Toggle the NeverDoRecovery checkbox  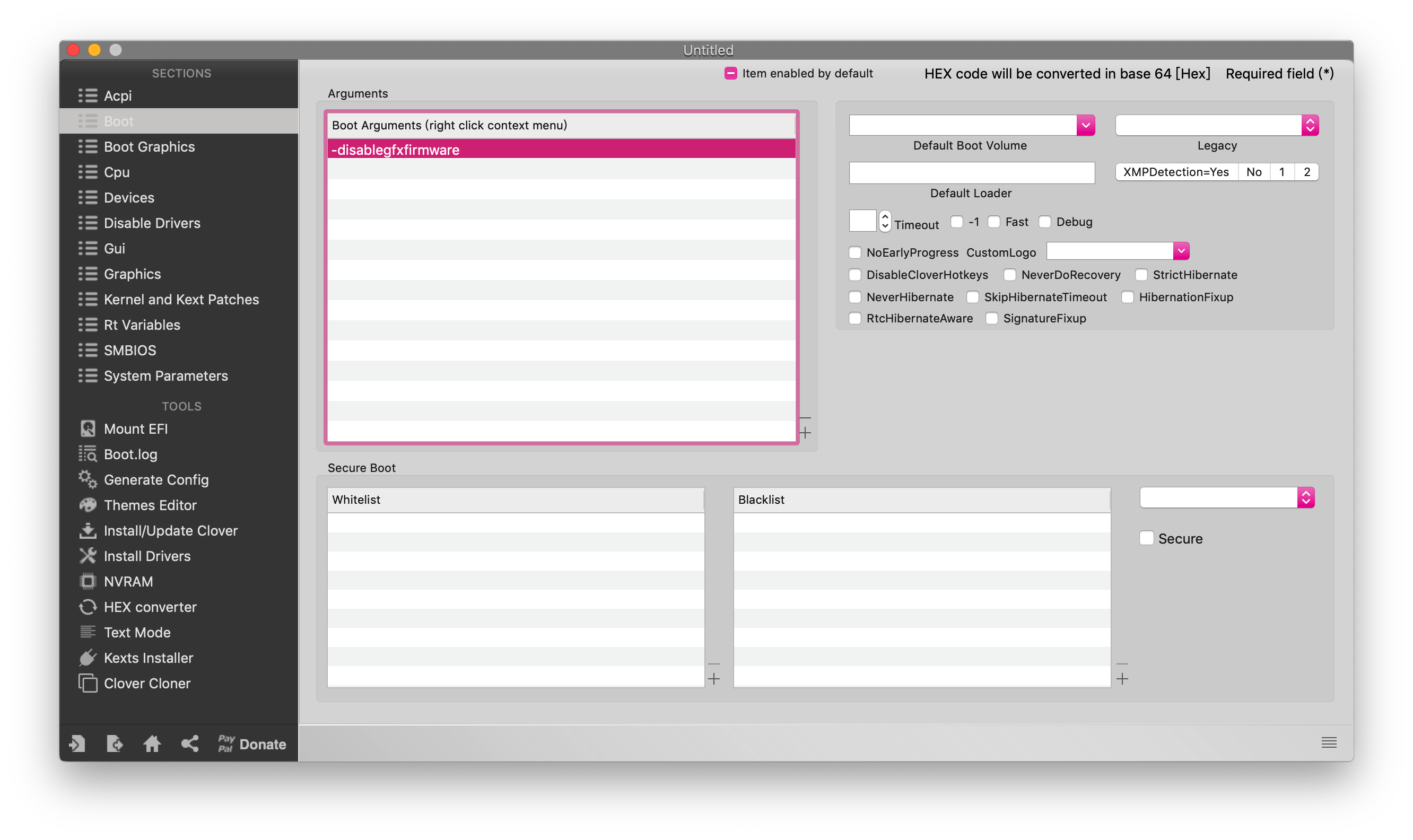tap(1009, 275)
